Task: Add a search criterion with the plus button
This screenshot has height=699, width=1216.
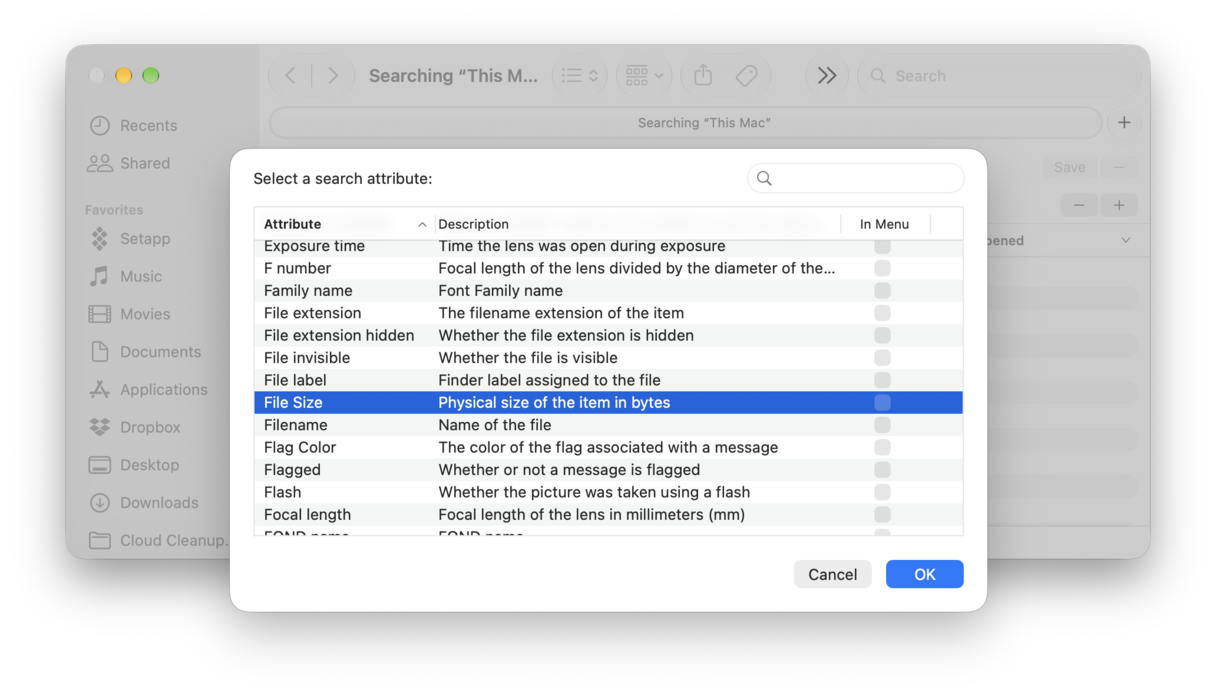Action: (x=1119, y=206)
